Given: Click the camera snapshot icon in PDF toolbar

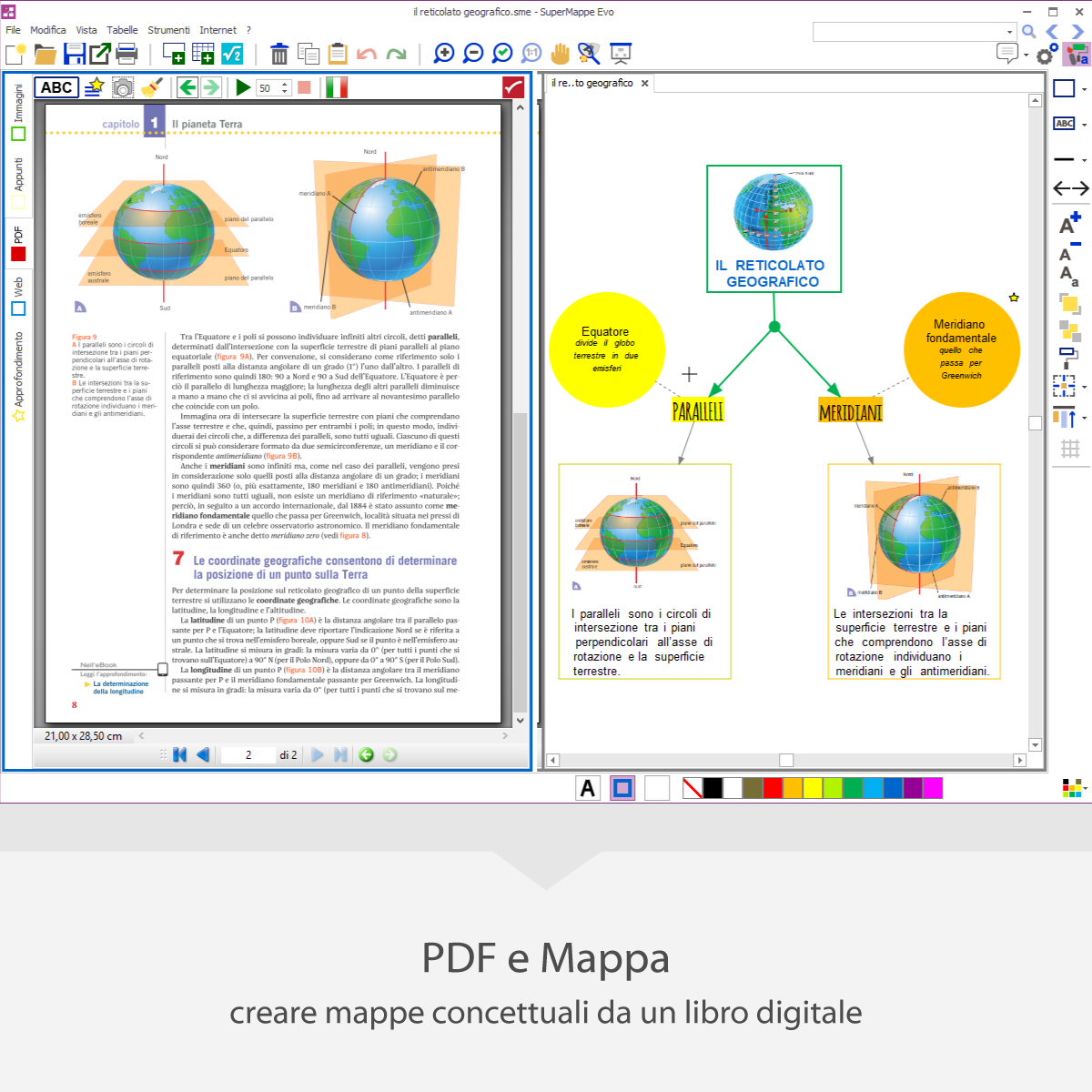Looking at the screenshot, I should coord(123,87).
